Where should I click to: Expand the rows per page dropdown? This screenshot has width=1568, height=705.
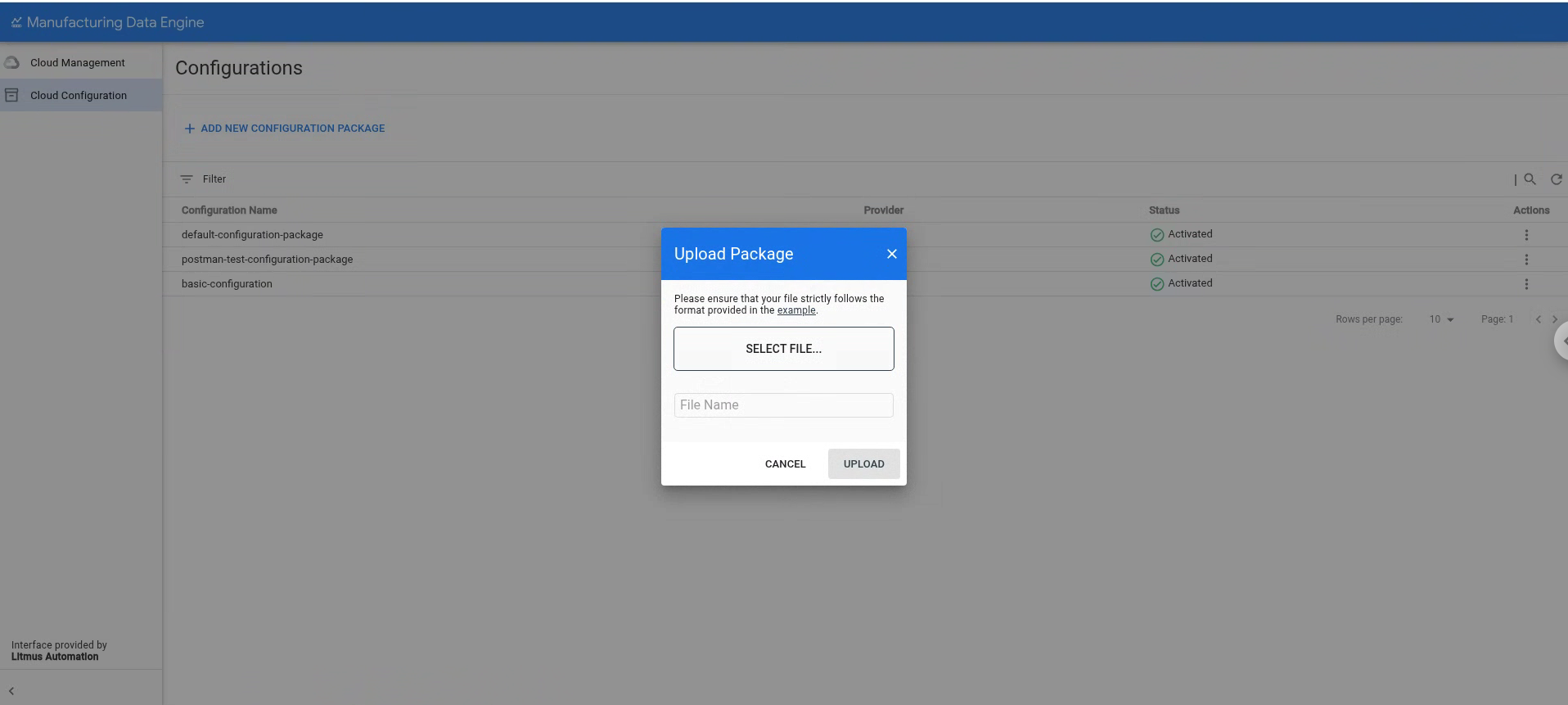point(1441,319)
